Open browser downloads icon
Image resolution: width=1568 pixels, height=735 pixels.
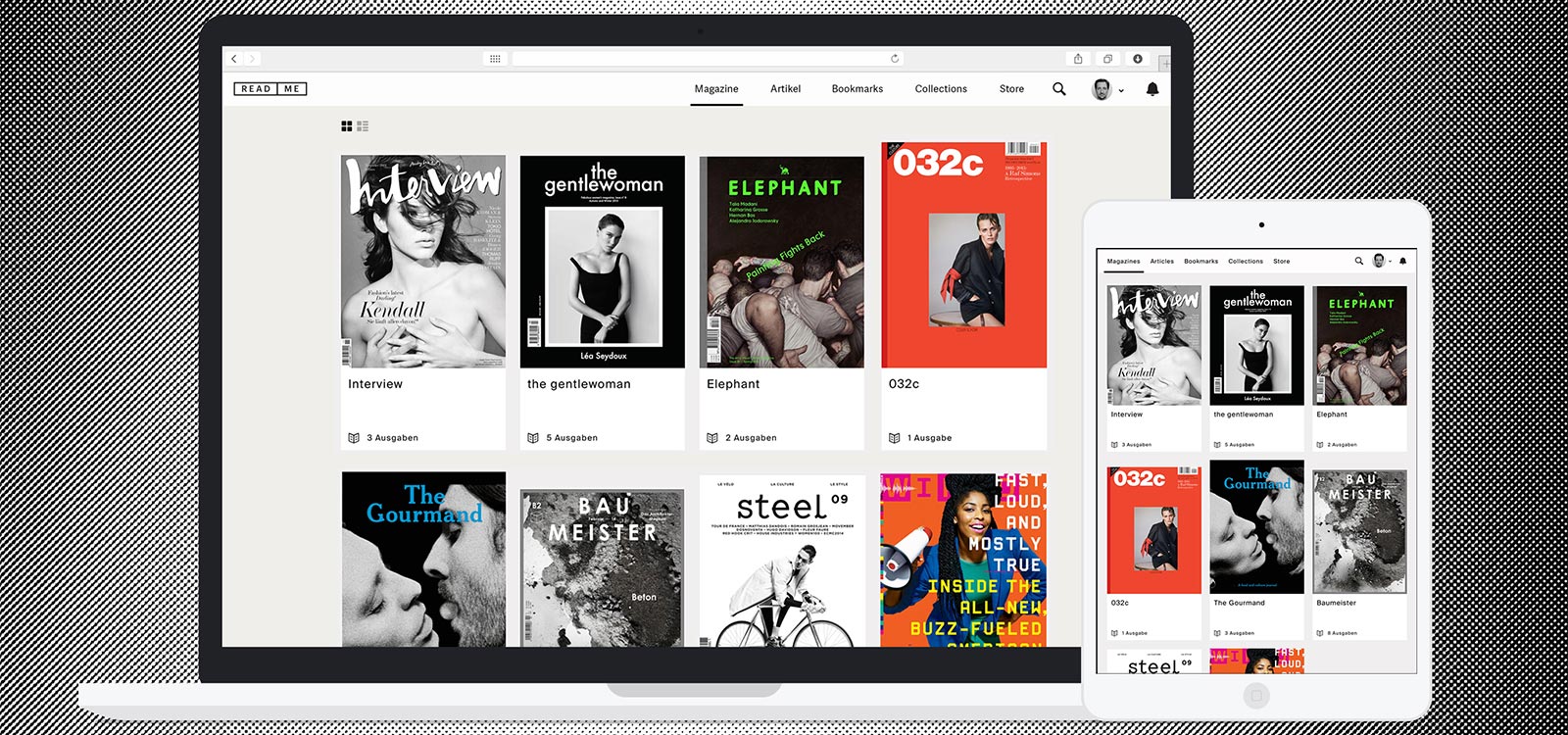(x=1138, y=59)
